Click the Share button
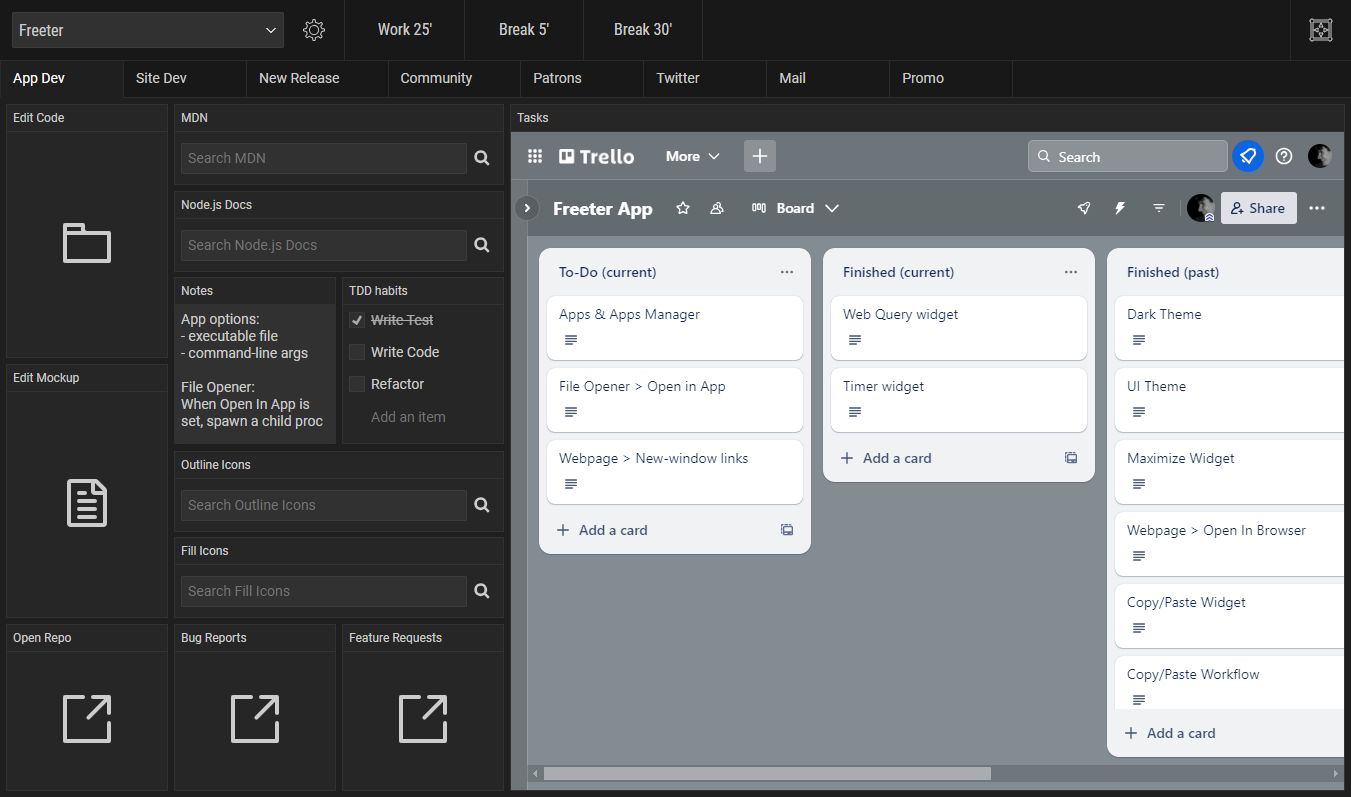 [x=1258, y=208]
